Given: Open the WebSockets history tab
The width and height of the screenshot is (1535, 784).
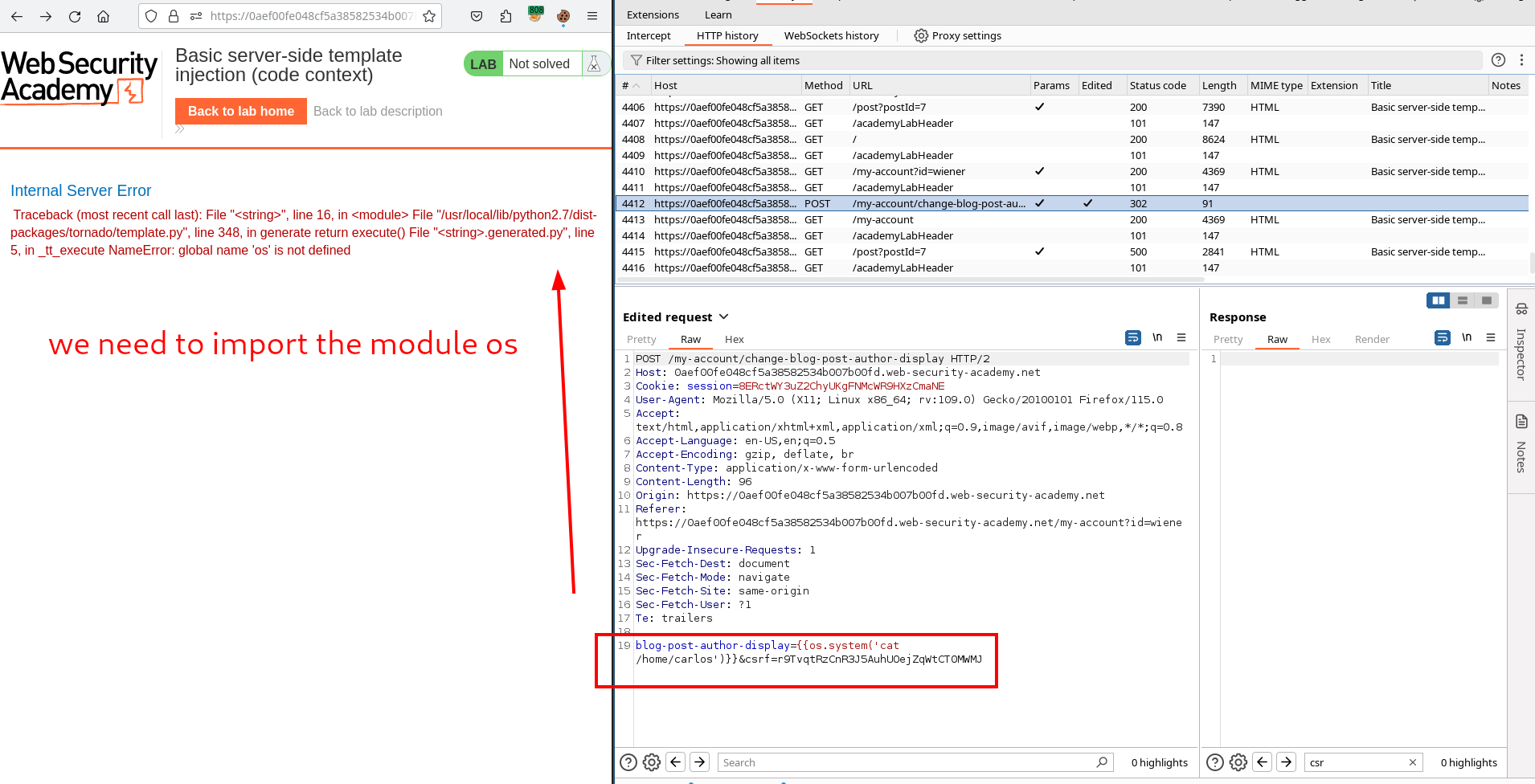Looking at the screenshot, I should (x=831, y=35).
